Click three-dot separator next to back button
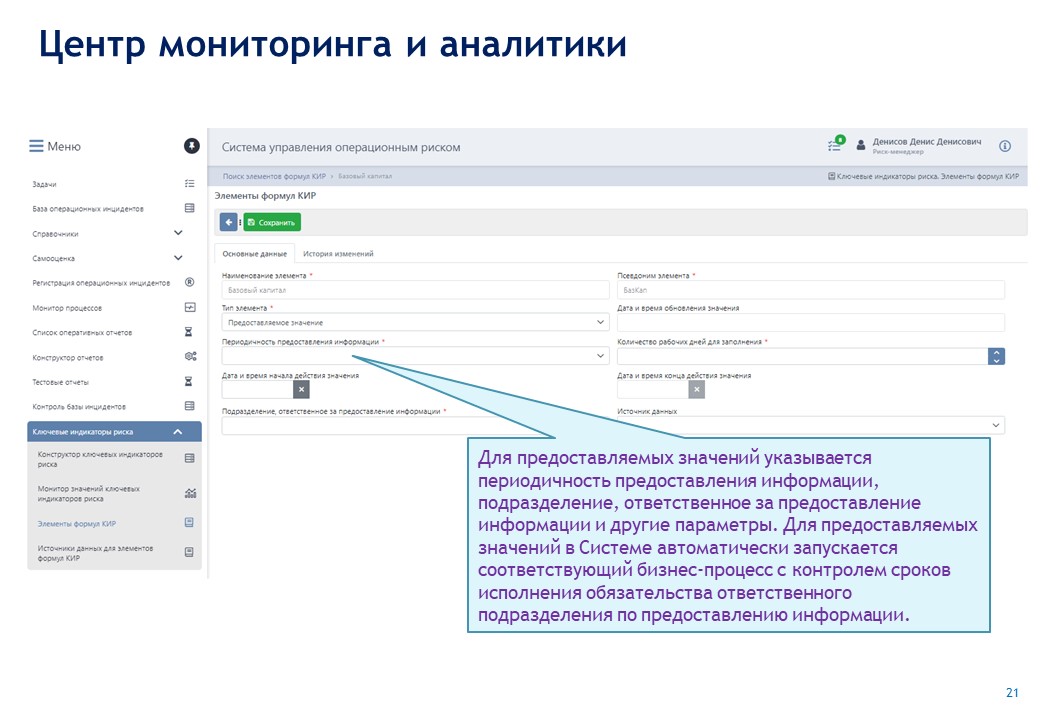Viewport: 1040px width, 720px height. pos(240,222)
